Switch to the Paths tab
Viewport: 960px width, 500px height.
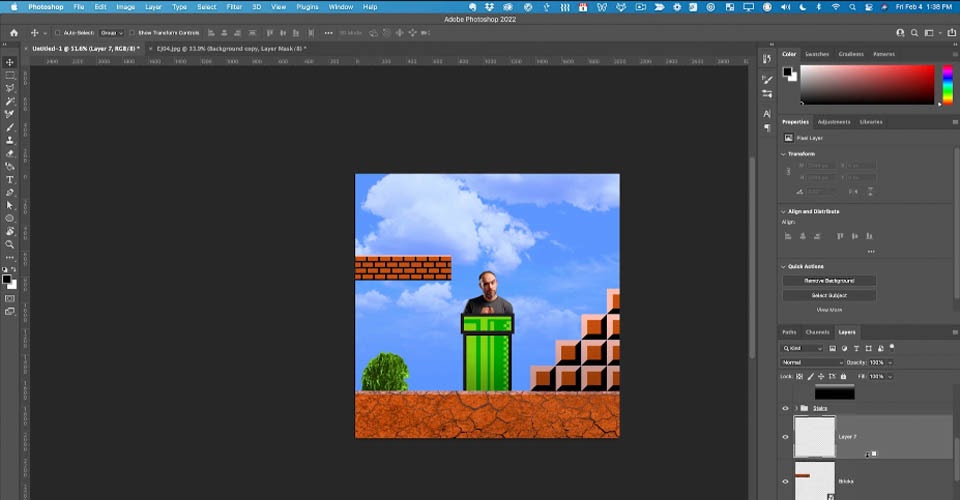[789, 332]
